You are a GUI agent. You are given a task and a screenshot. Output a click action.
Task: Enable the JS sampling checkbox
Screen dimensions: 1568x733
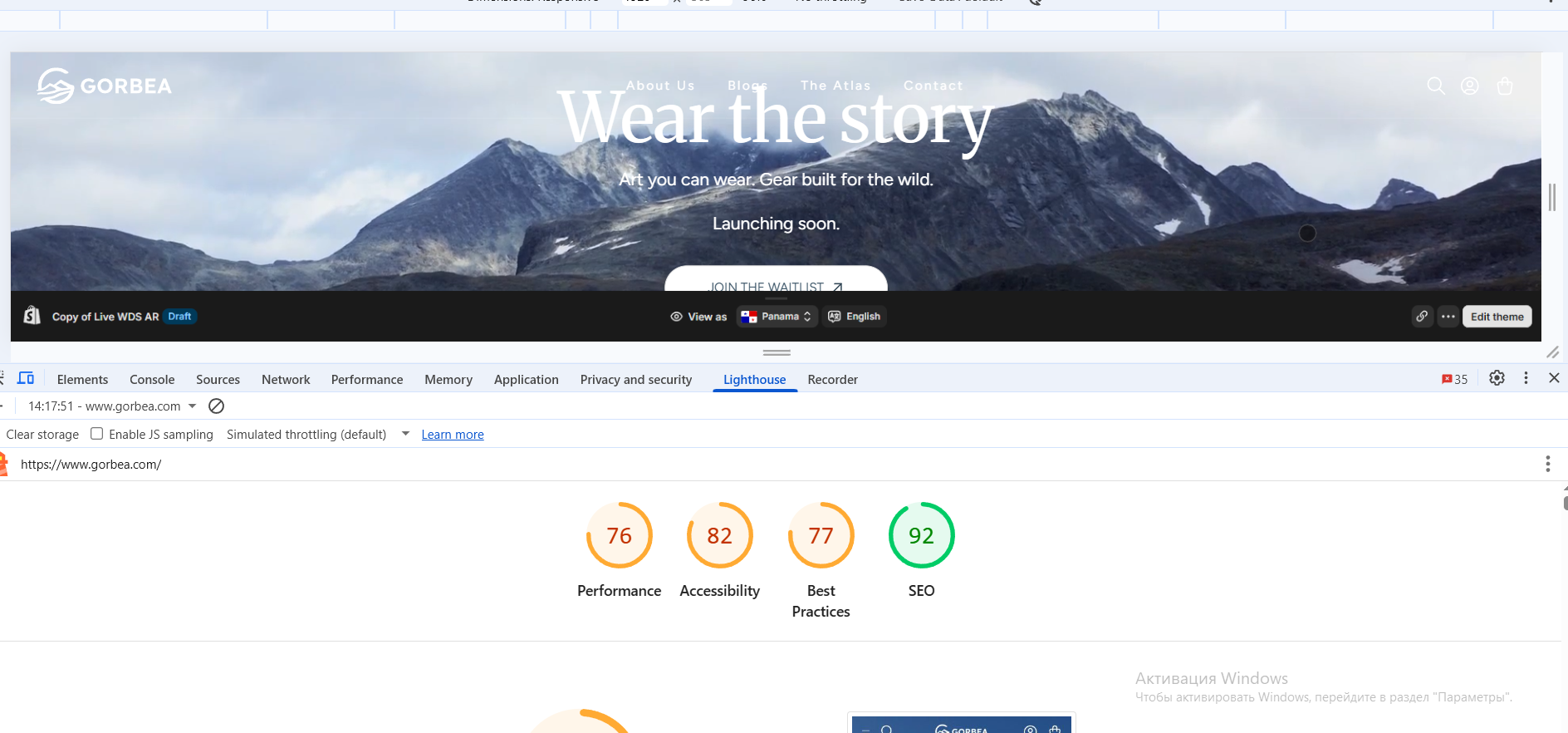pyautogui.click(x=97, y=434)
